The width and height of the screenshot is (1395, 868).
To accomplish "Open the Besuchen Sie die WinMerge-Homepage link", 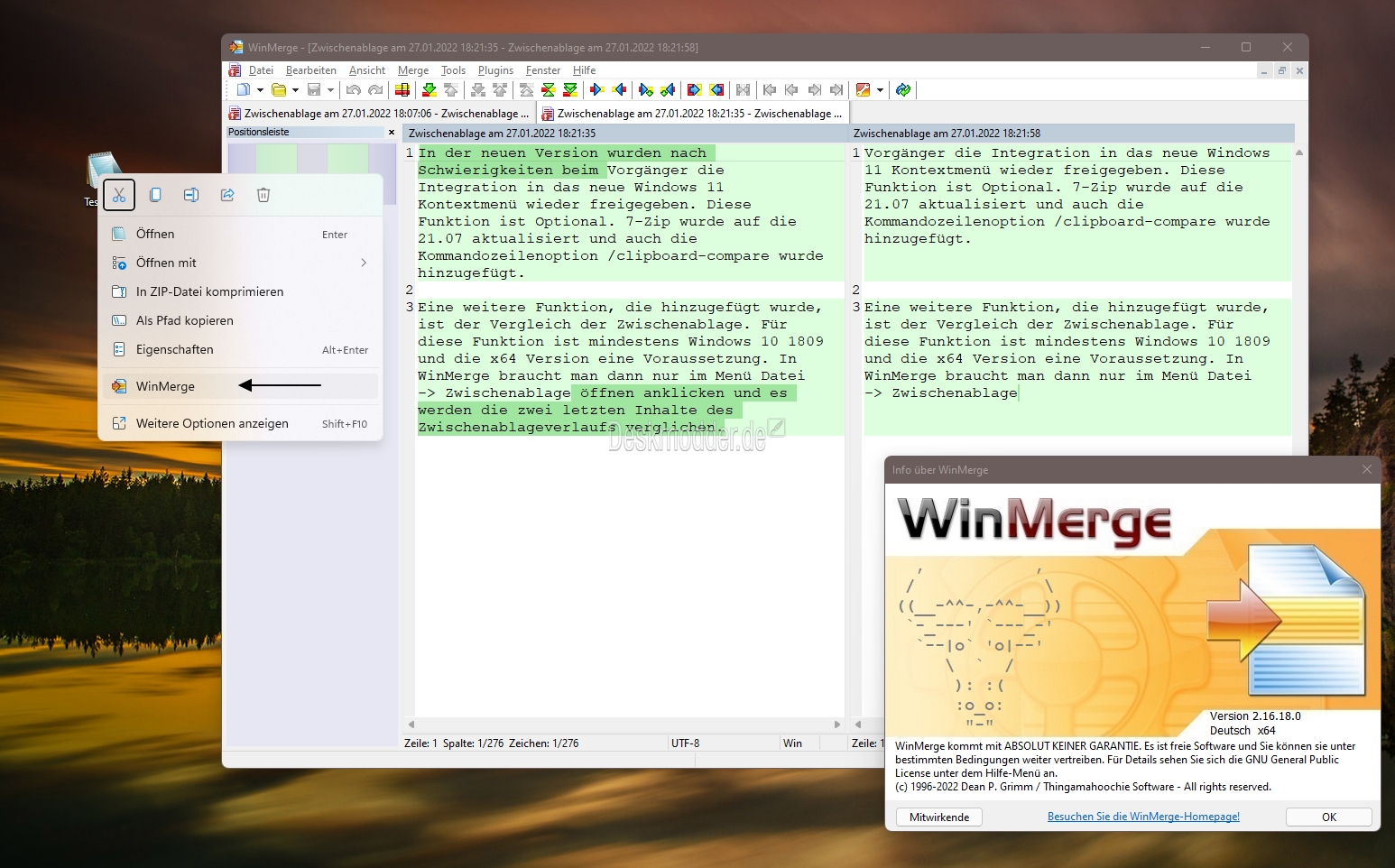I will pos(1143,817).
